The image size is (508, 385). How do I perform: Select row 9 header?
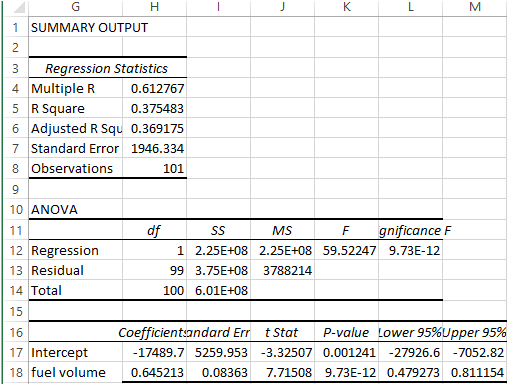pyautogui.click(x=15, y=189)
